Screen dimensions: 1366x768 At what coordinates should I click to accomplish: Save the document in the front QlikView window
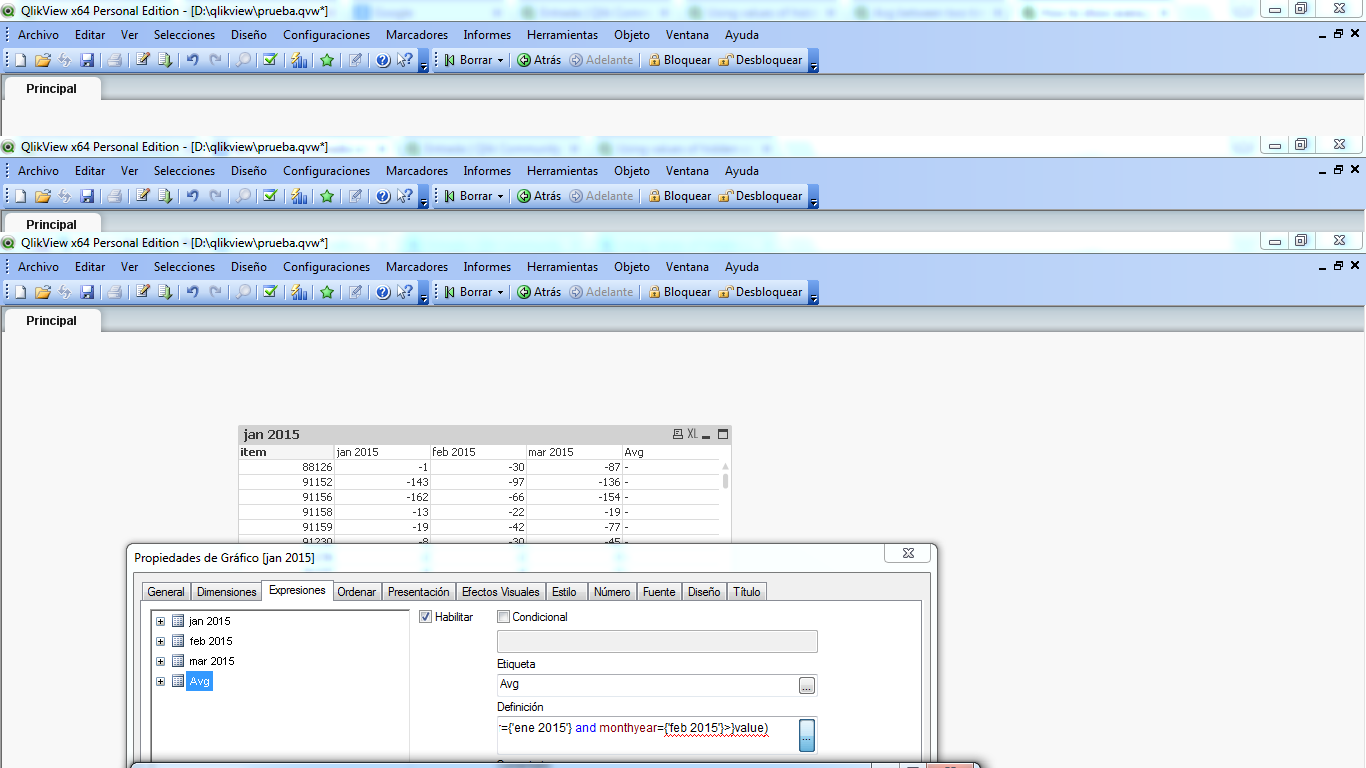pyautogui.click(x=87, y=292)
